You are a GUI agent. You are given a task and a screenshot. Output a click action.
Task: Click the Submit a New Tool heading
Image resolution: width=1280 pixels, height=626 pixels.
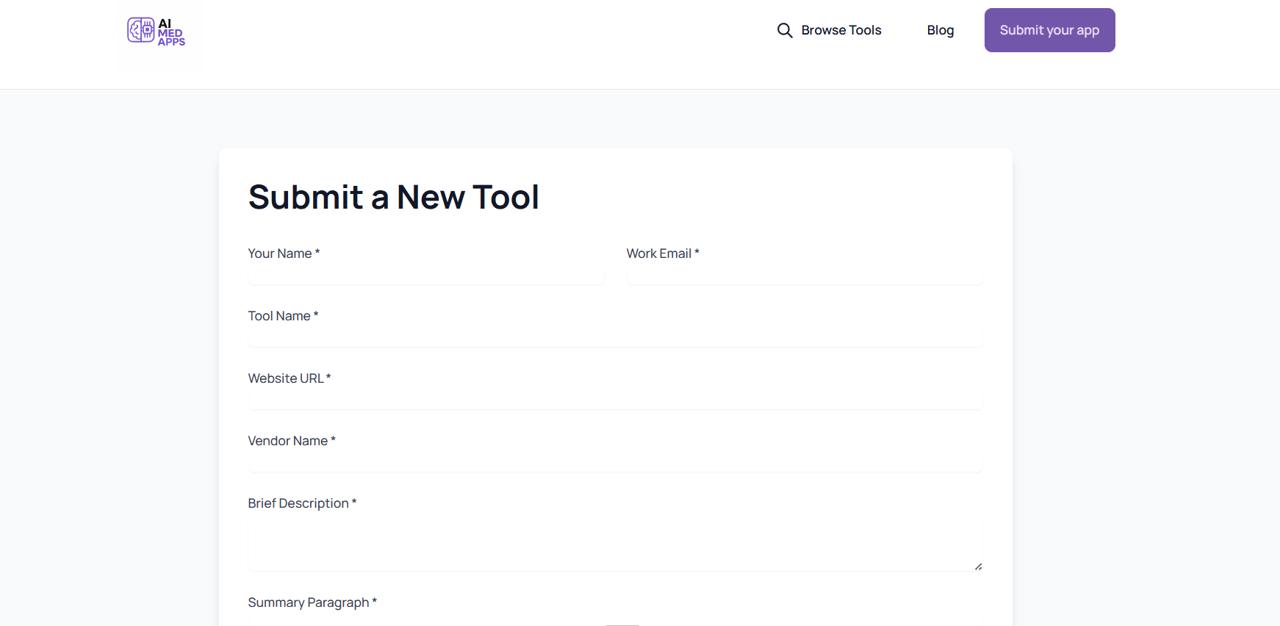pyautogui.click(x=393, y=197)
